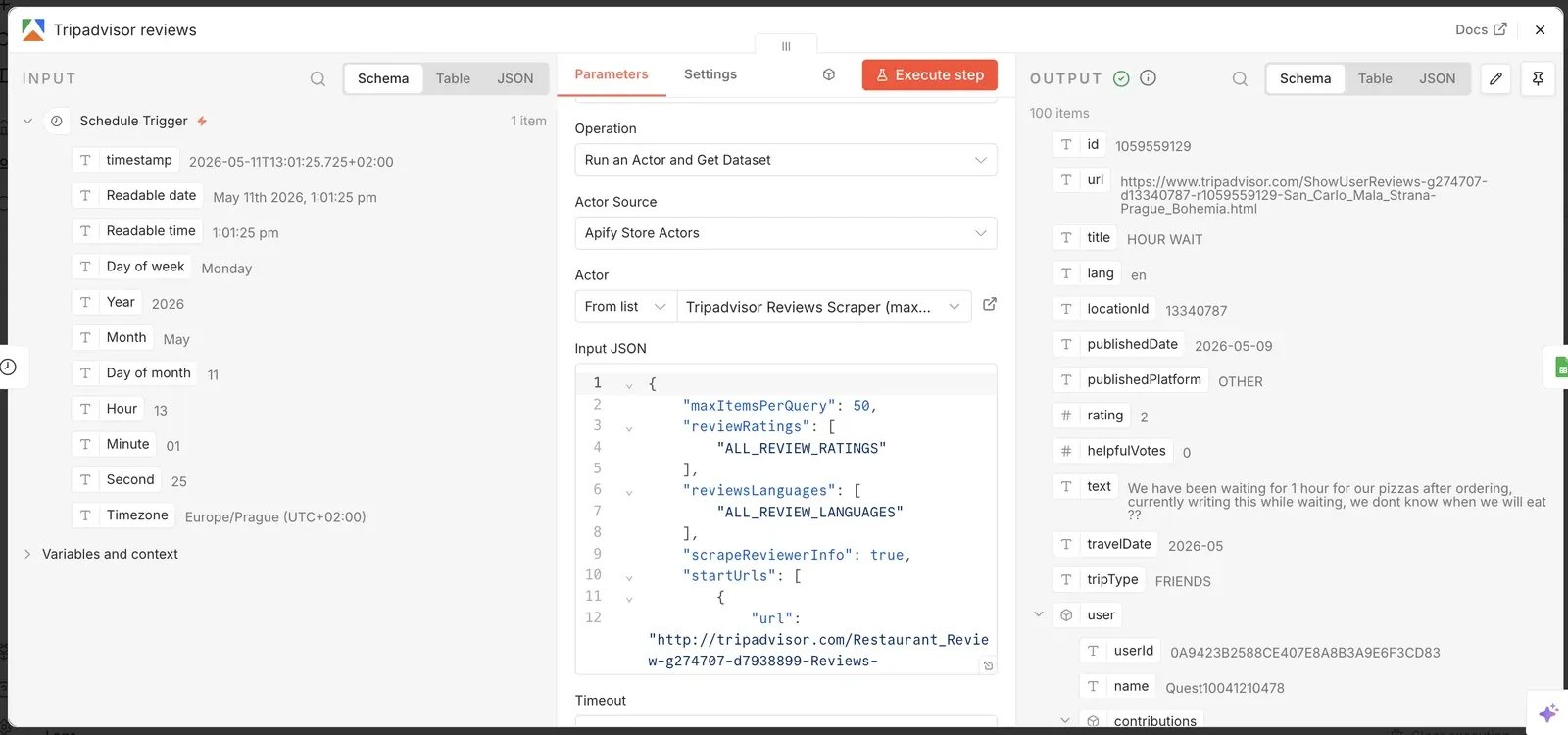Image resolution: width=1568 pixels, height=735 pixels.
Task: Click the rating number type icon
Action: pos(1066,416)
